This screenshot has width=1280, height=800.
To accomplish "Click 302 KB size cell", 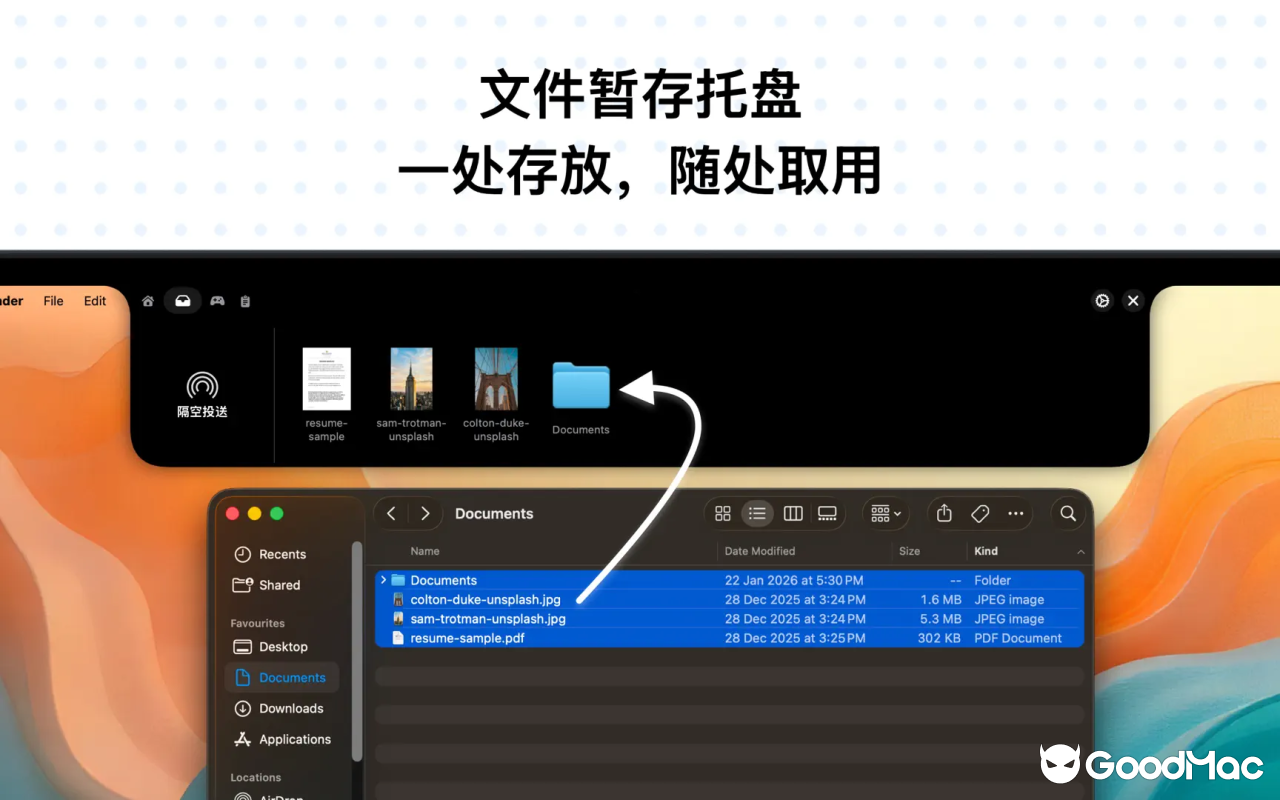I will (939, 638).
